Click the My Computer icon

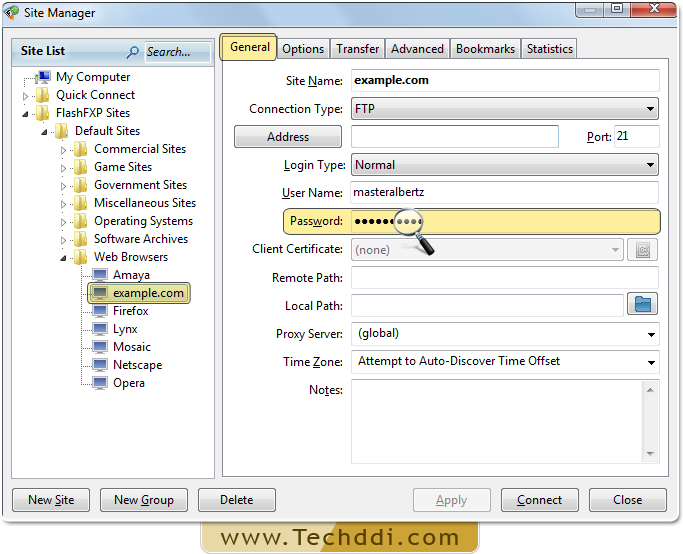click(43, 77)
